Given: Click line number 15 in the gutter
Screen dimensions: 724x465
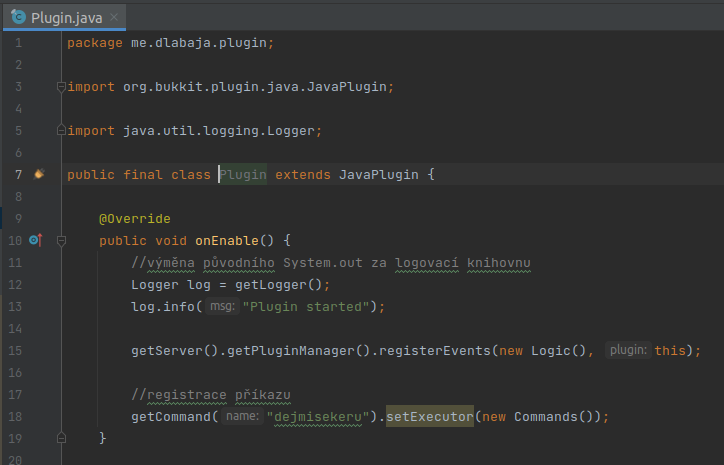Looking at the screenshot, I should point(15,350).
